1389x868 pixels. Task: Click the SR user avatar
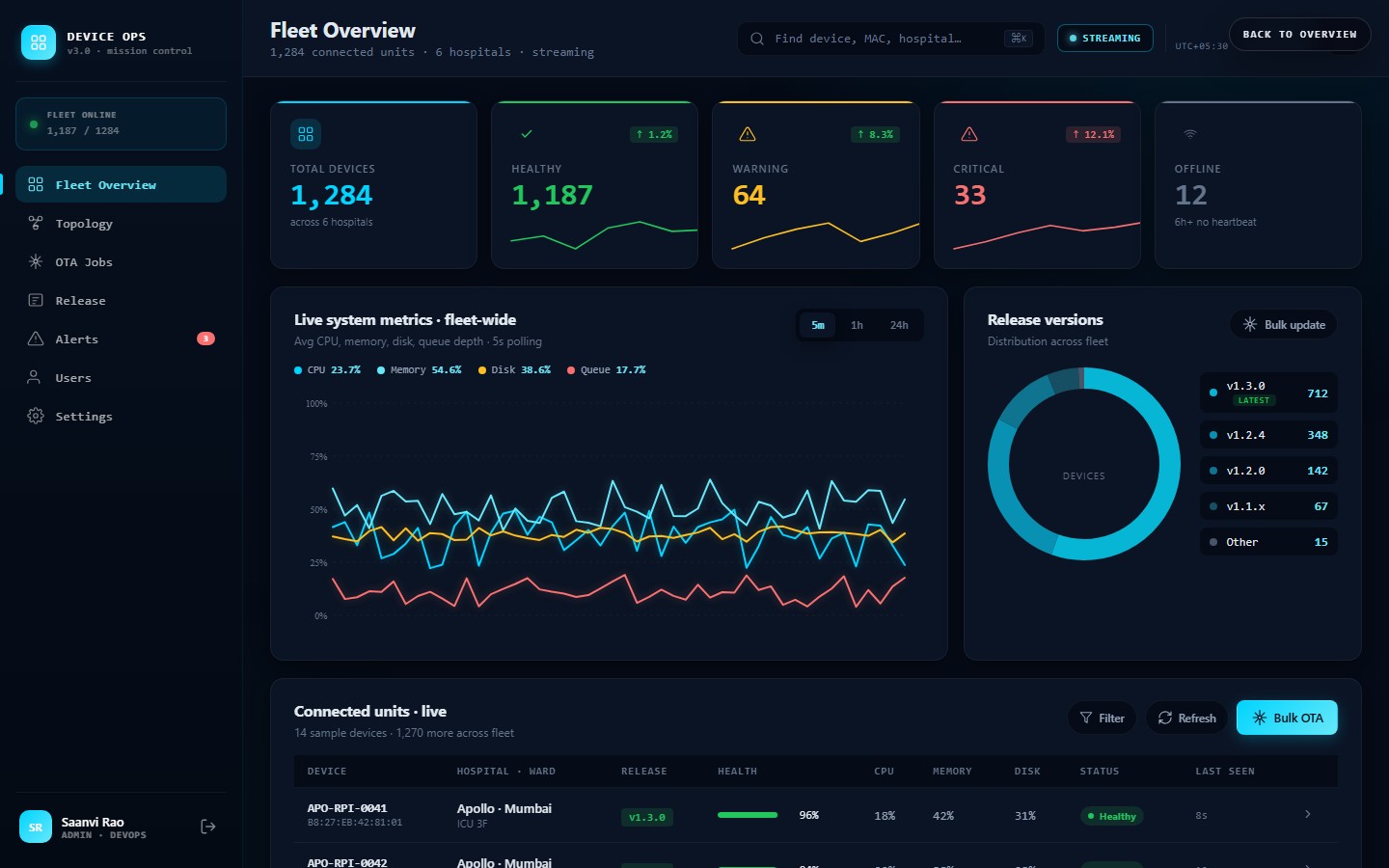coord(36,827)
